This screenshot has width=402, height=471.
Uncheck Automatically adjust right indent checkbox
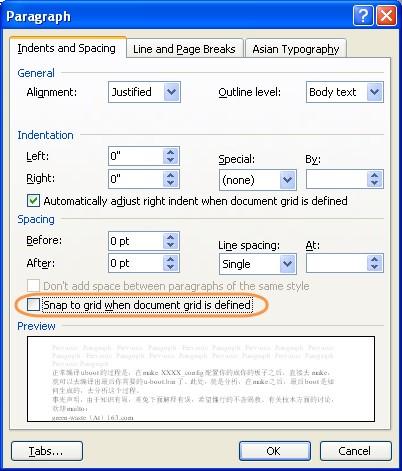point(33,201)
